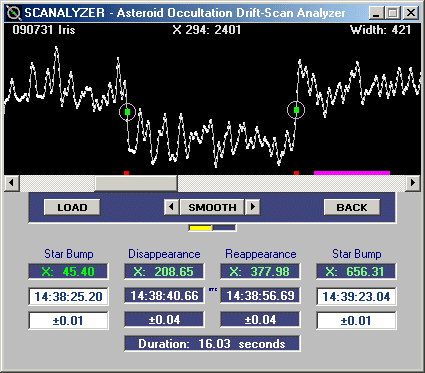The height and width of the screenshot is (373, 425).
Task: Click the left red tick below graph
Action: [x=126, y=173]
